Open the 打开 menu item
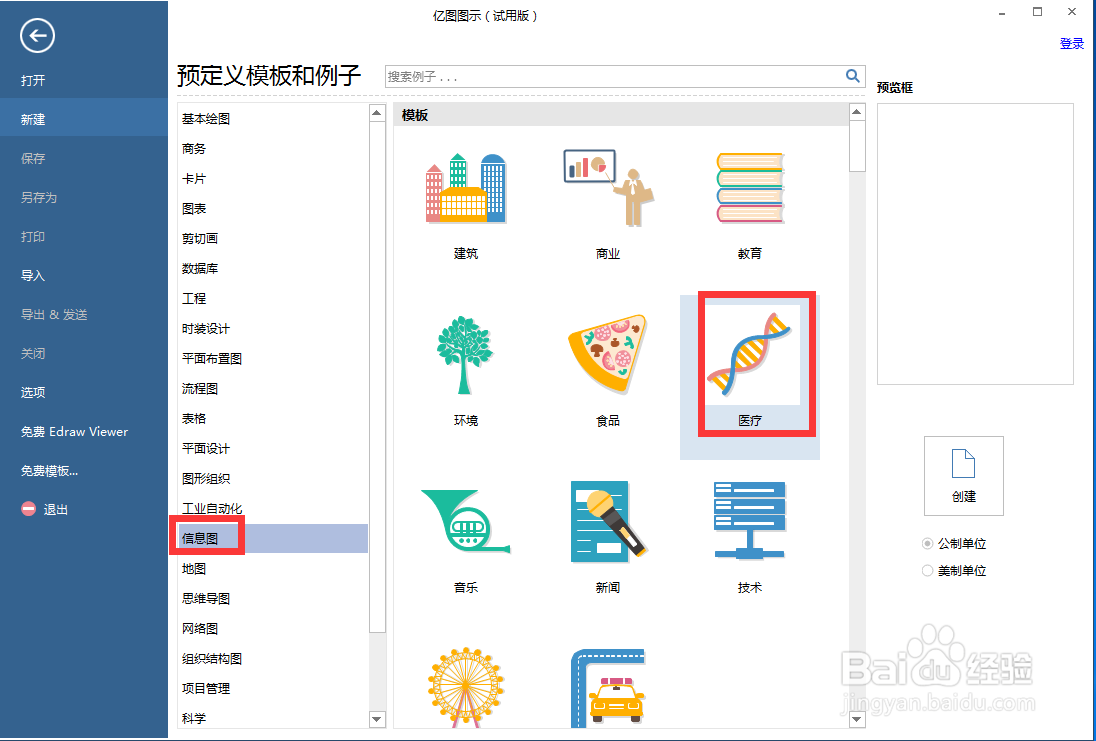This screenshot has width=1096, height=741. point(33,80)
